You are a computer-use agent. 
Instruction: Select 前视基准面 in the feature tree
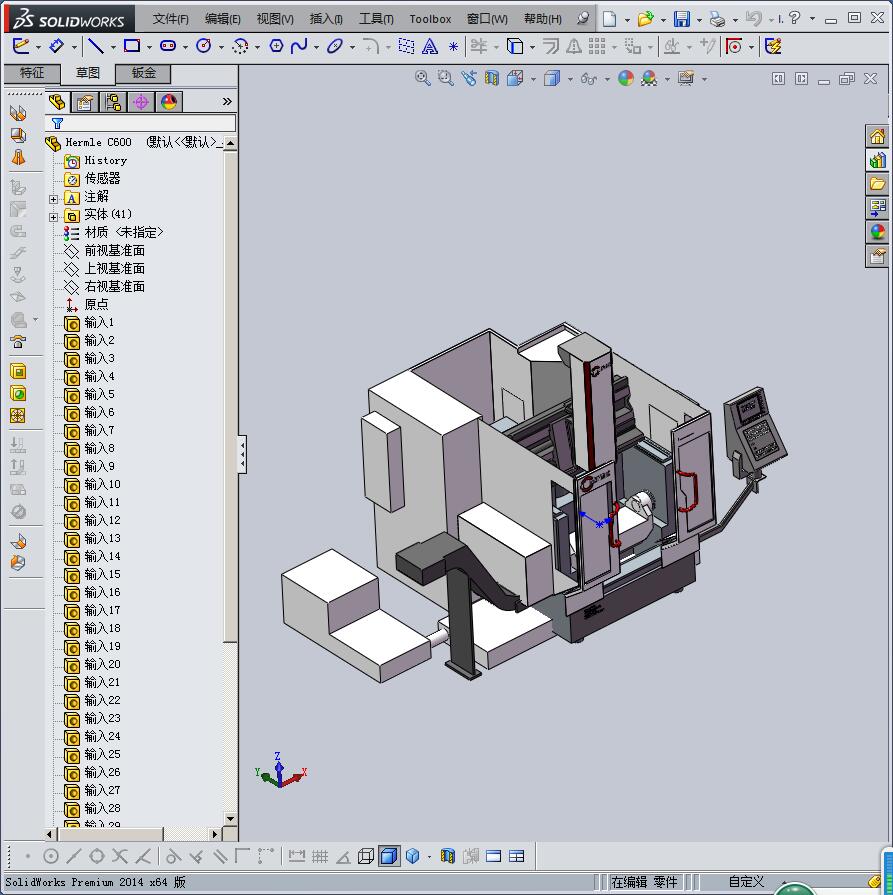point(114,250)
